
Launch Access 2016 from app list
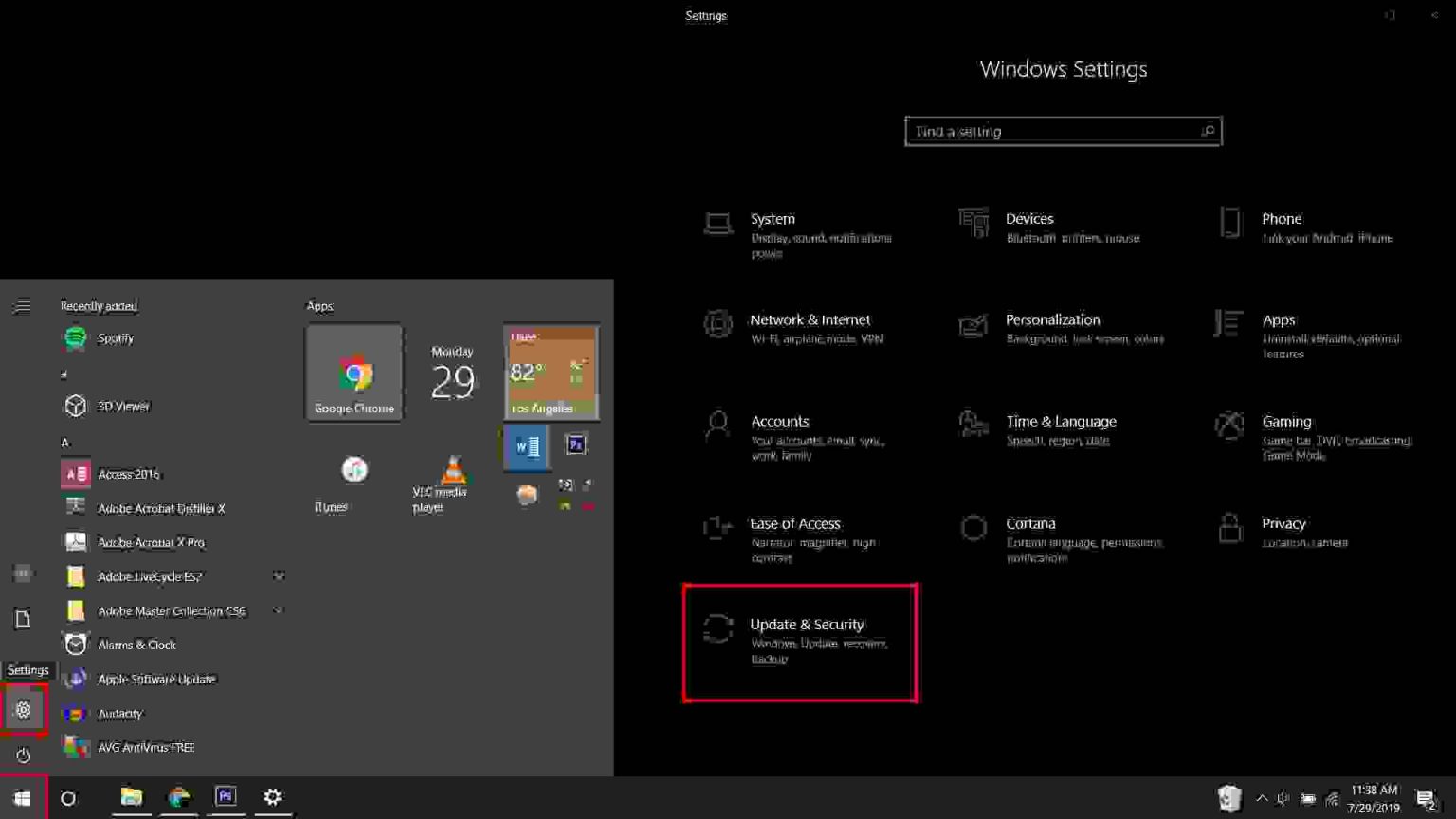tap(171, 474)
